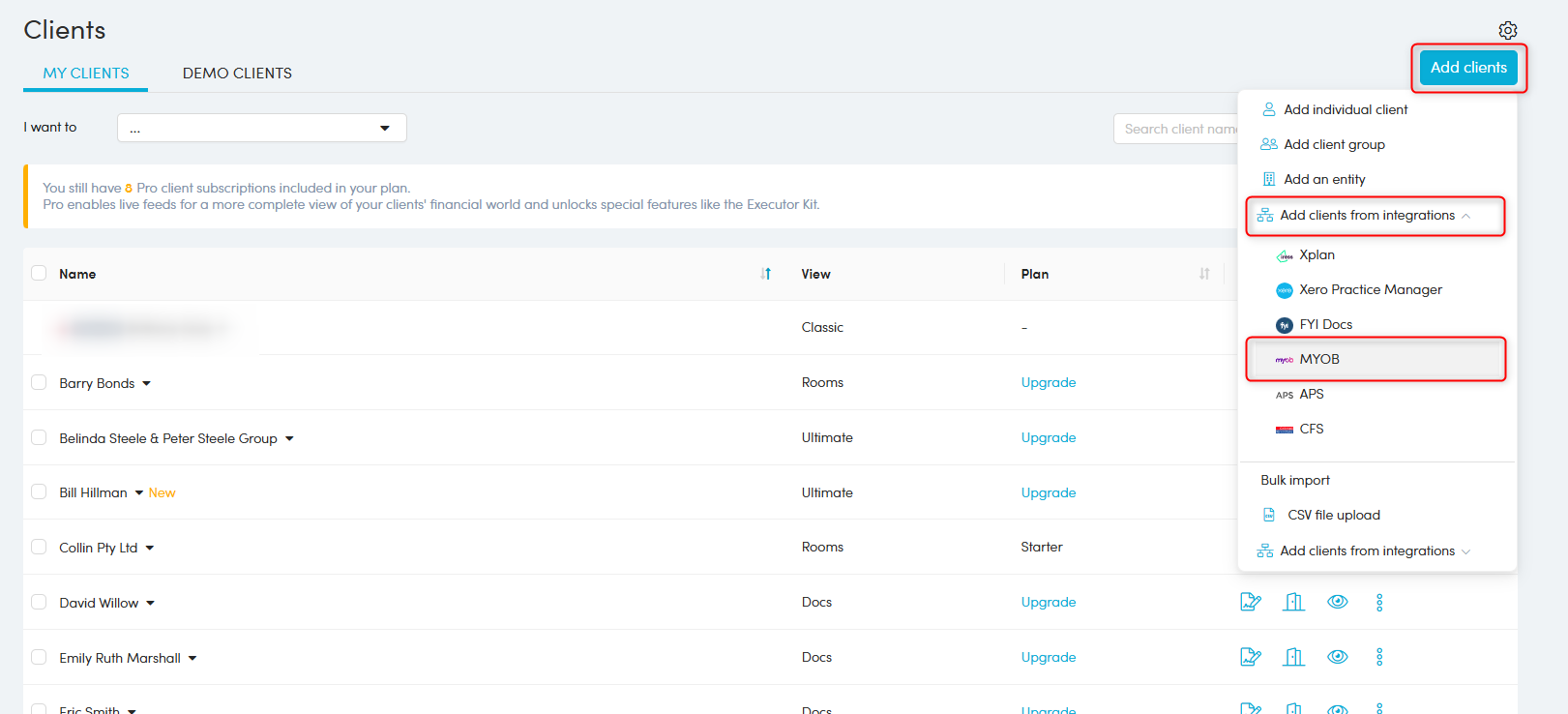Open three-dot menu for David Willow
This screenshot has height=714, width=1568.
point(1379,602)
